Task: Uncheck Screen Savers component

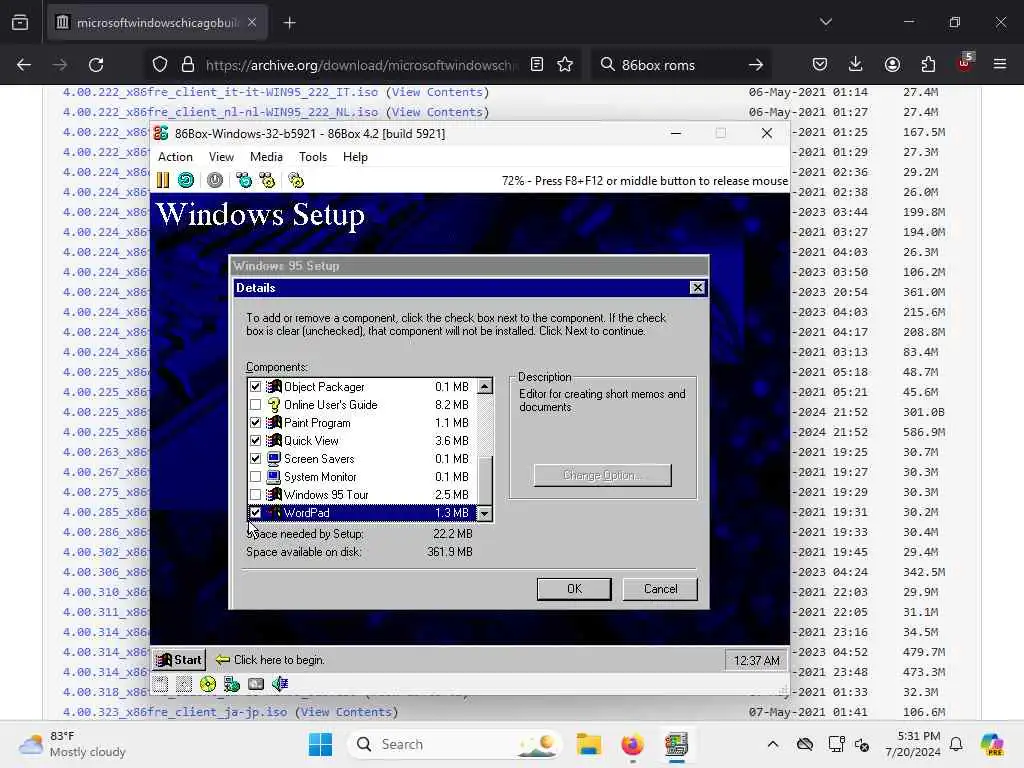Action: tap(255, 458)
